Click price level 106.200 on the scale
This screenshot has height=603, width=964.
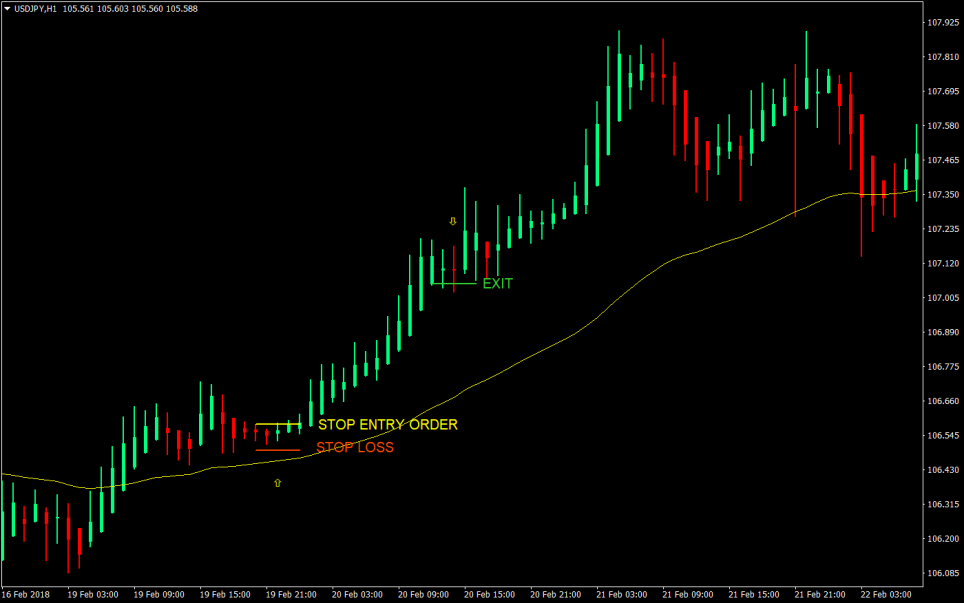click(x=943, y=539)
